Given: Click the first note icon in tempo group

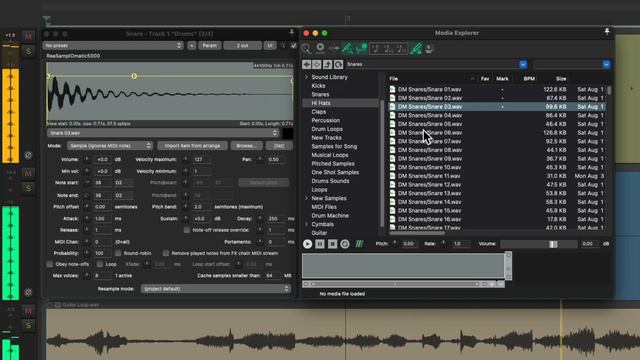Looking at the screenshot, I should click(x=376, y=49).
